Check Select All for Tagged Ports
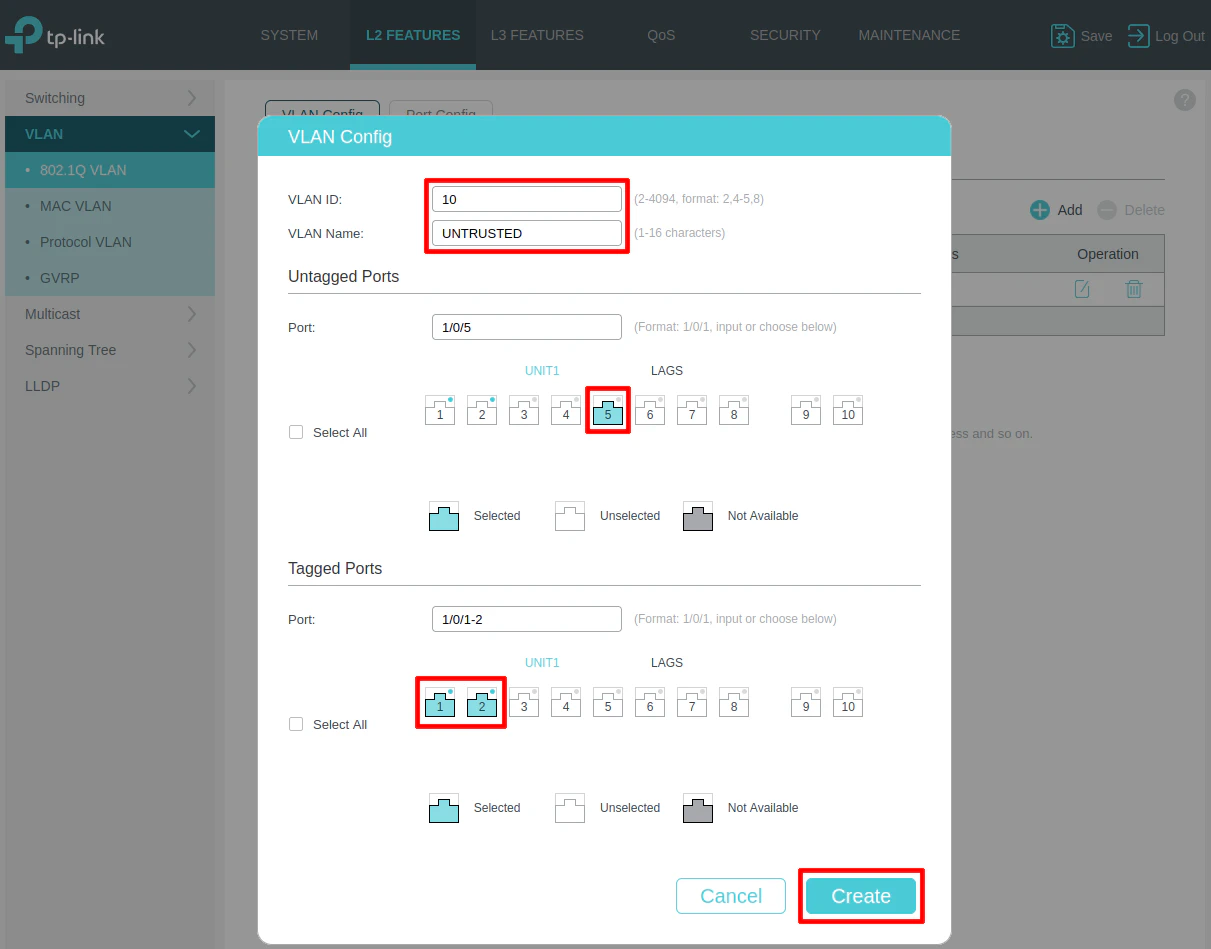The width and height of the screenshot is (1211, 949). (296, 724)
